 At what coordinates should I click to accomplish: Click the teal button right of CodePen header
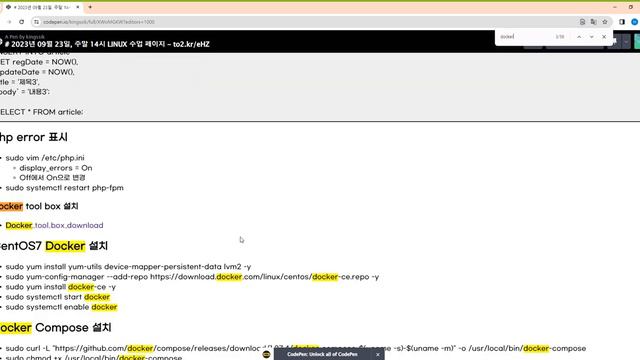click(x=637, y=42)
